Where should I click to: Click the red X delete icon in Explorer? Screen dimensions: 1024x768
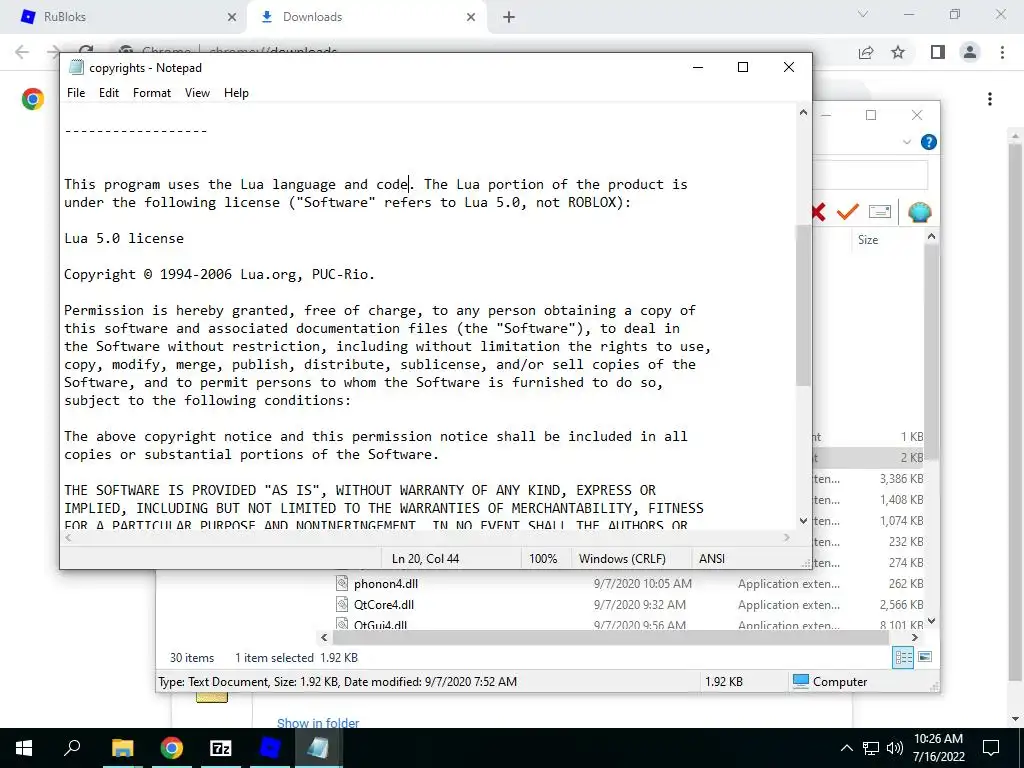pyautogui.click(x=819, y=212)
